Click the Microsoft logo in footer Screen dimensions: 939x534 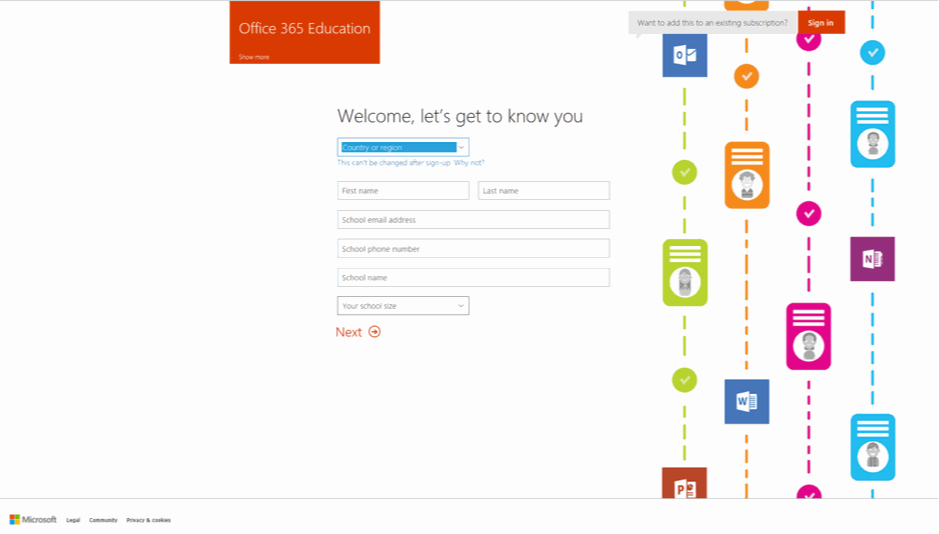pyautogui.click(x=33, y=520)
